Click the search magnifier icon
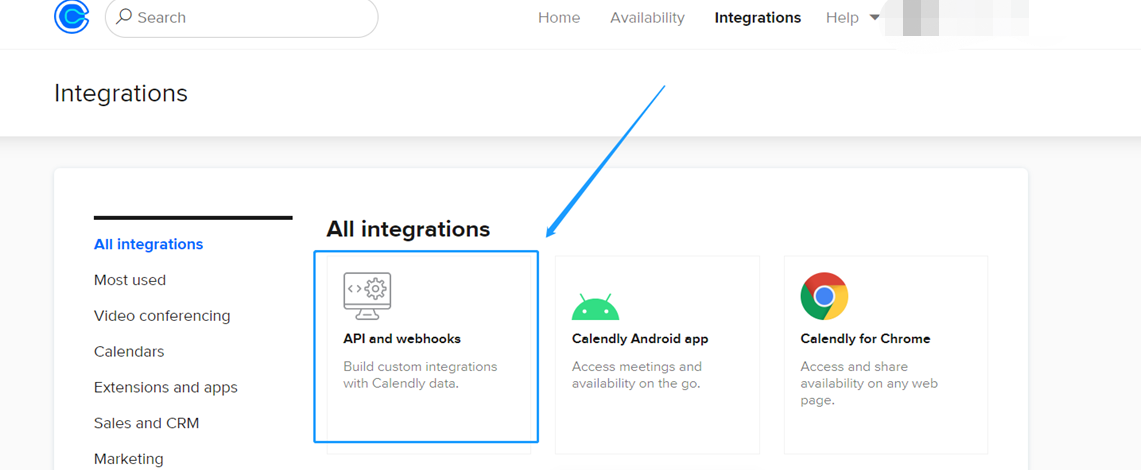Viewport: 1141px width, 470px height. [x=124, y=16]
